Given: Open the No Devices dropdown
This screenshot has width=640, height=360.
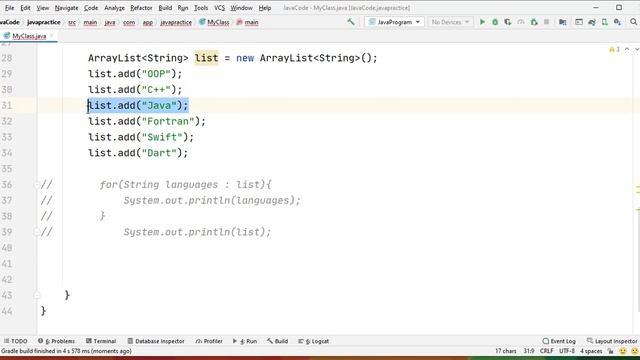Looking at the screenshot, I should coord(450,22).
